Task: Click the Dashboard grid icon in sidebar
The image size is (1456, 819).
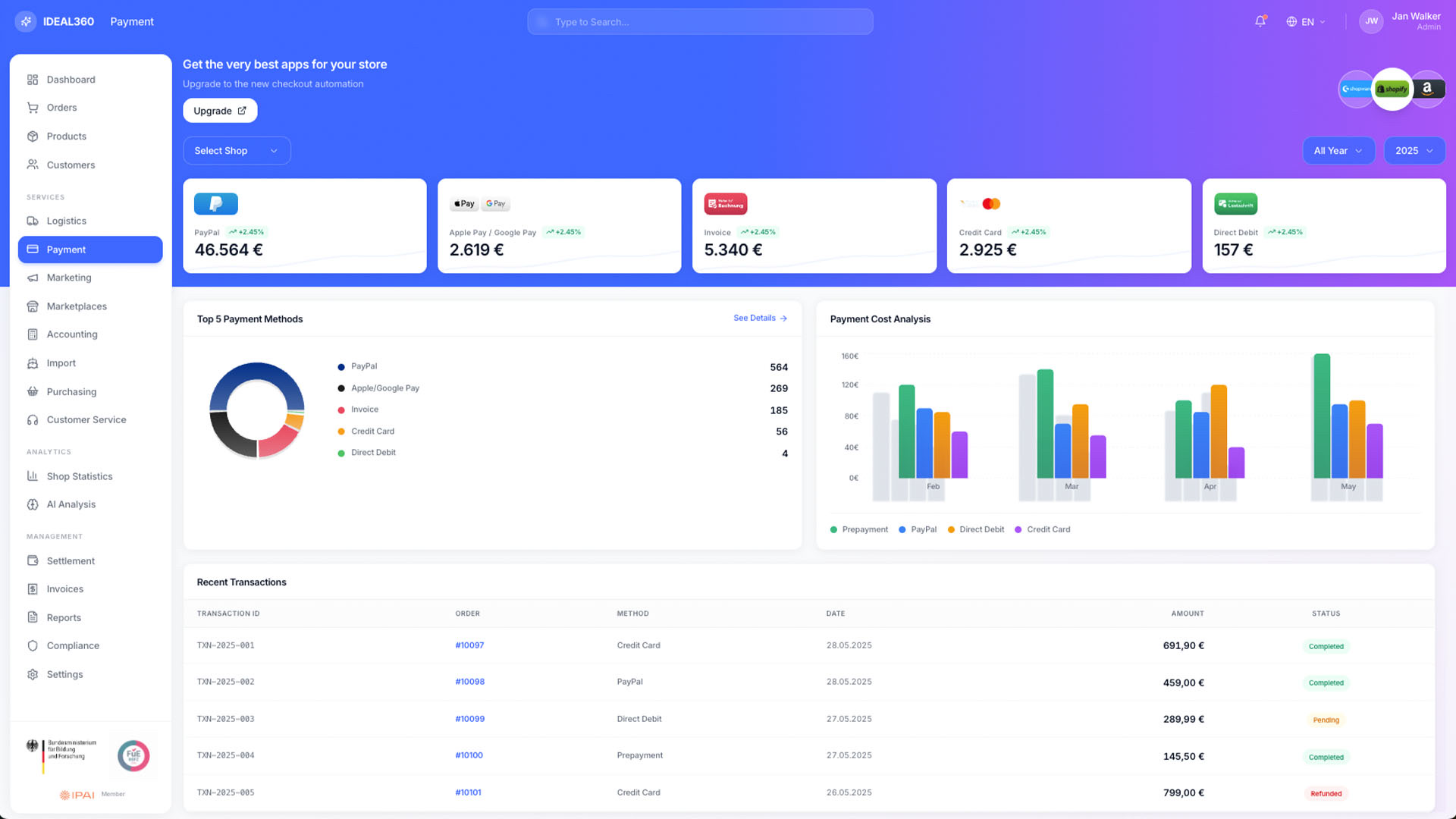Action: tap(33, 80)
